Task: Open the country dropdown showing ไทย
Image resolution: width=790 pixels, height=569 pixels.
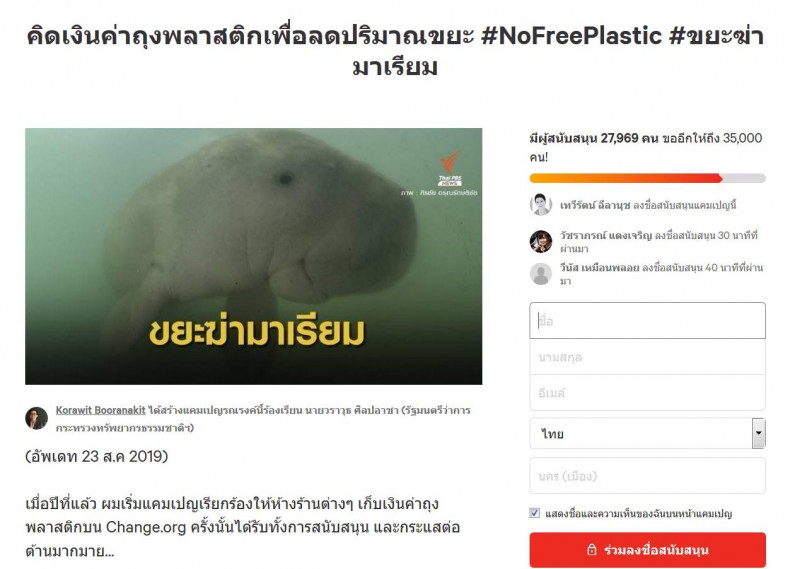Action: click(x=647, y=433)
